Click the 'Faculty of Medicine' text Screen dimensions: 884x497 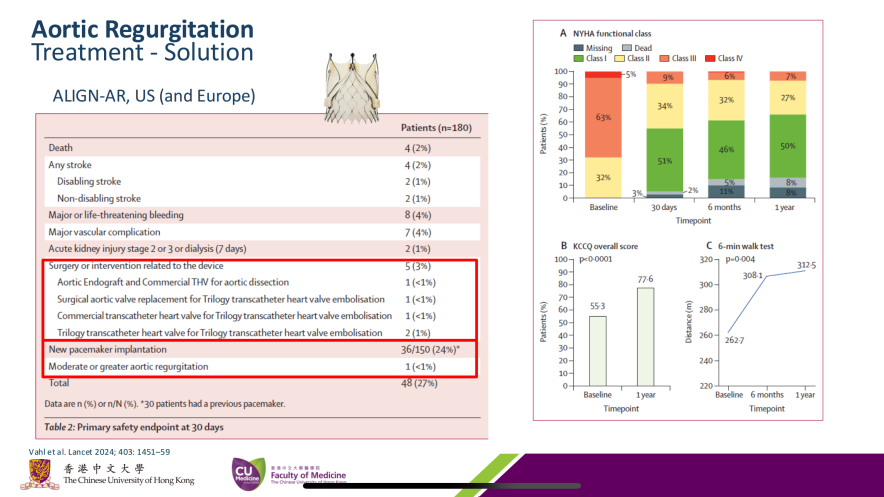point(308,475)
